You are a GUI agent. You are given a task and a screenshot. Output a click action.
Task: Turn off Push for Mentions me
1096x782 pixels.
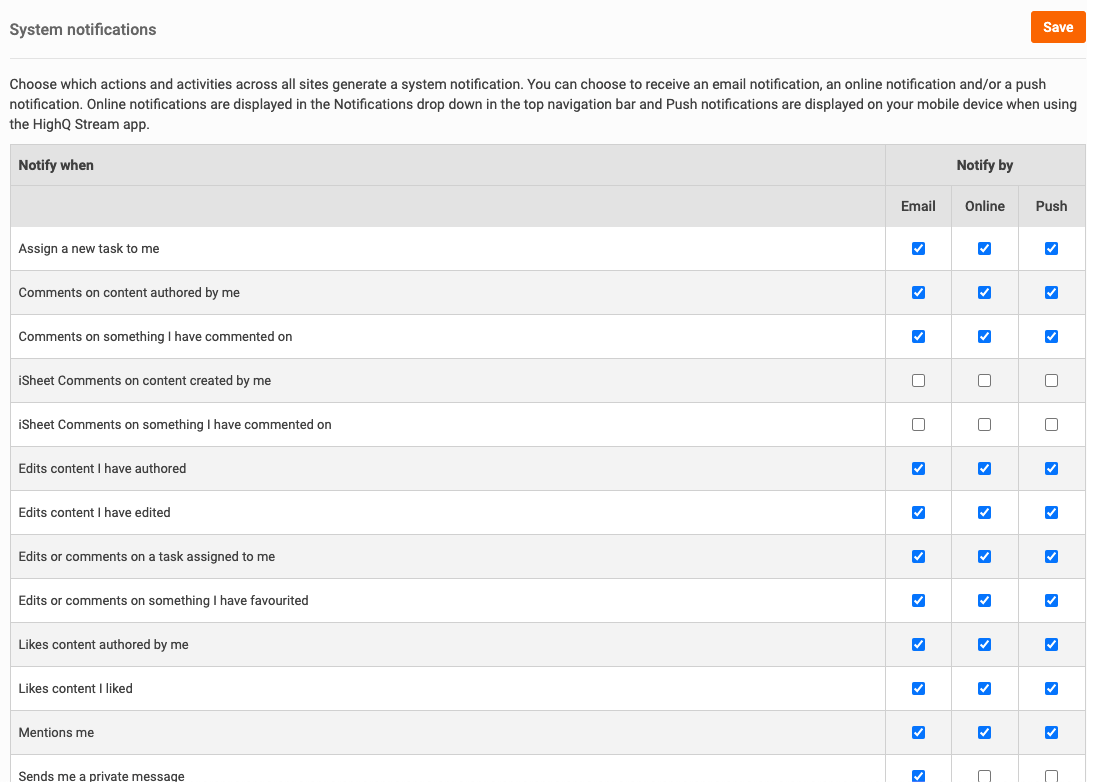coord(1051,733)
